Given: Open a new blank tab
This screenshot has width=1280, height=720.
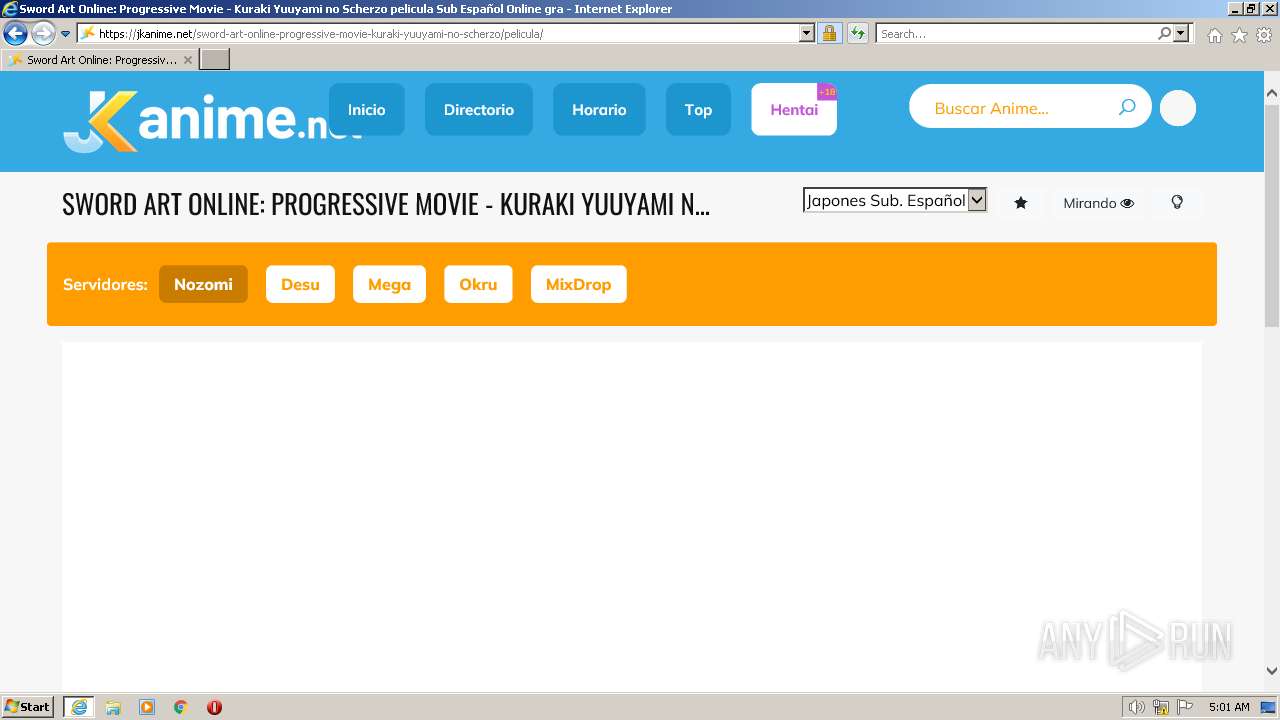Looking at the screenshot, I should click(215, 60).
